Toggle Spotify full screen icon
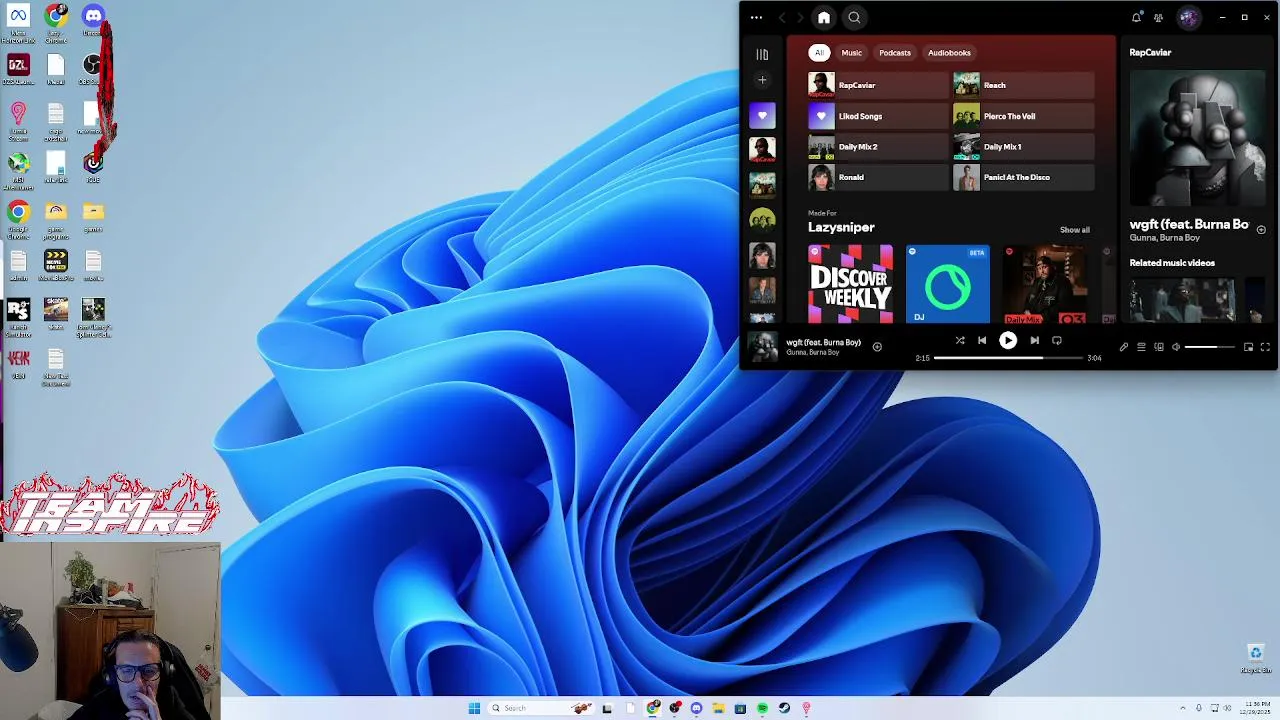The width and height of the screenshot is (1280, 720). click(x=1265, y=347)
